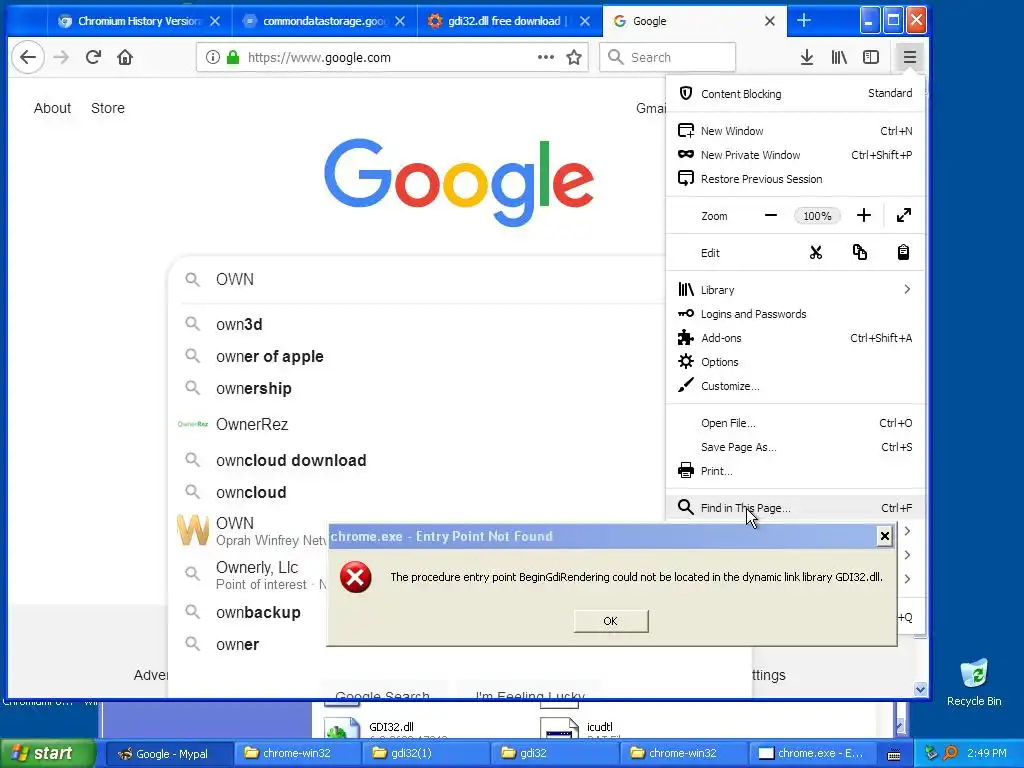Screen dimensions: 1024x768
Task: Enter full screen mode icon
Action: [x=904, y=216]
